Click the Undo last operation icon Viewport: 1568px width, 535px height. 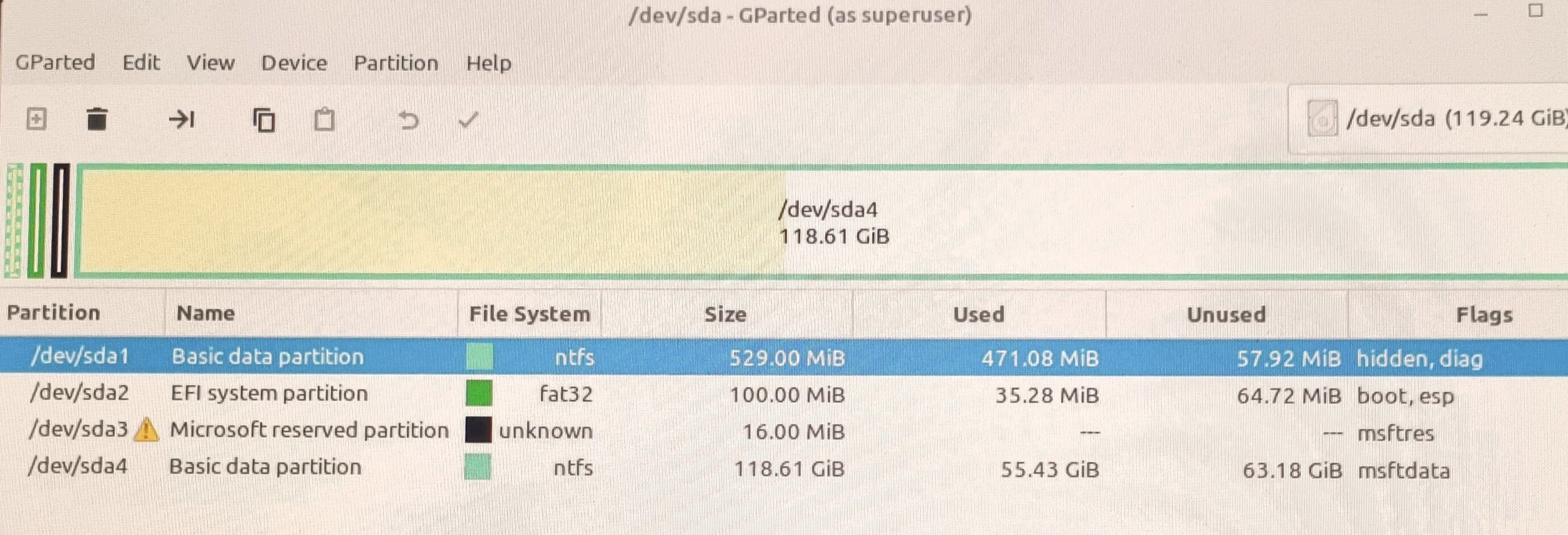point(409,120)
